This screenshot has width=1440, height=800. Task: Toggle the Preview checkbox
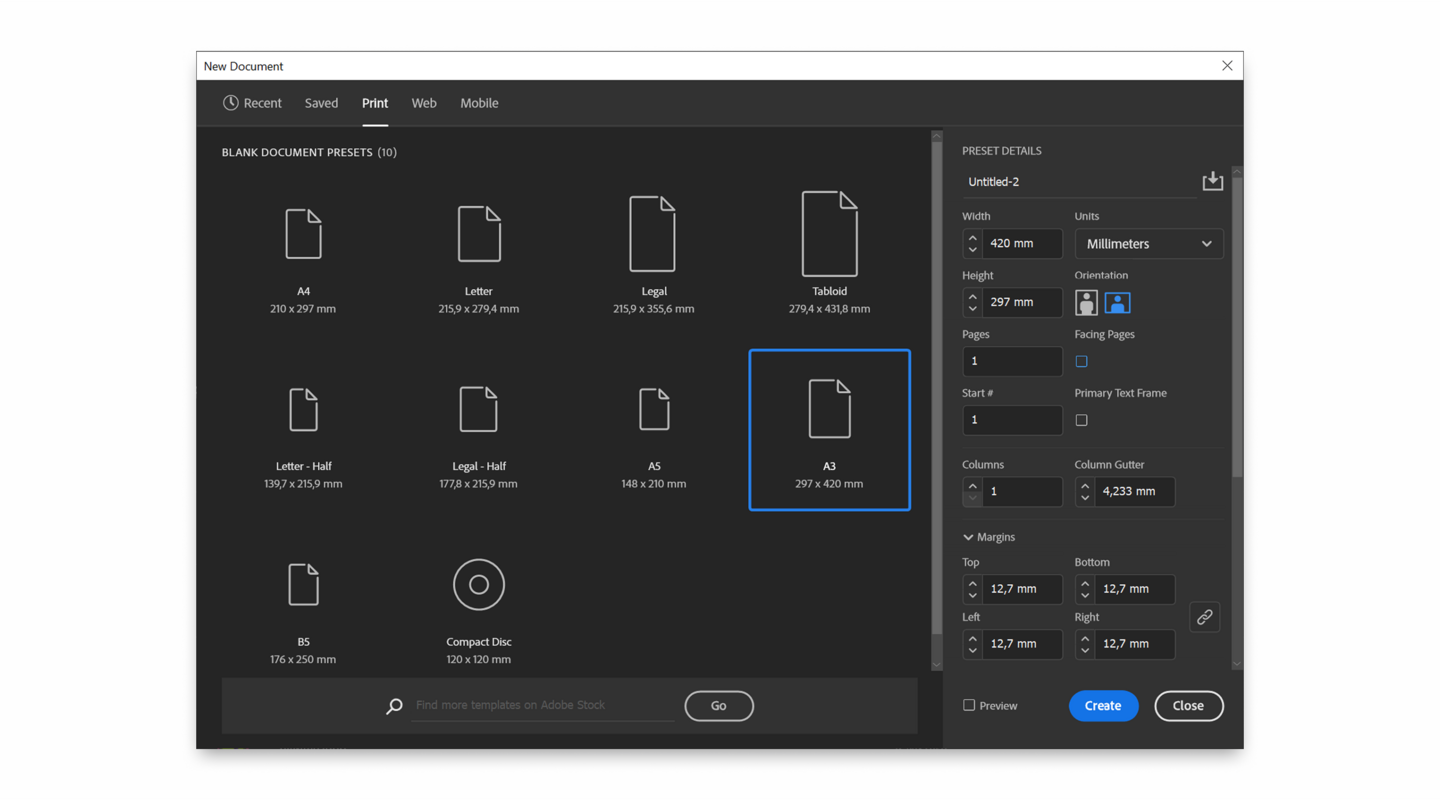[x=969, y=705]
